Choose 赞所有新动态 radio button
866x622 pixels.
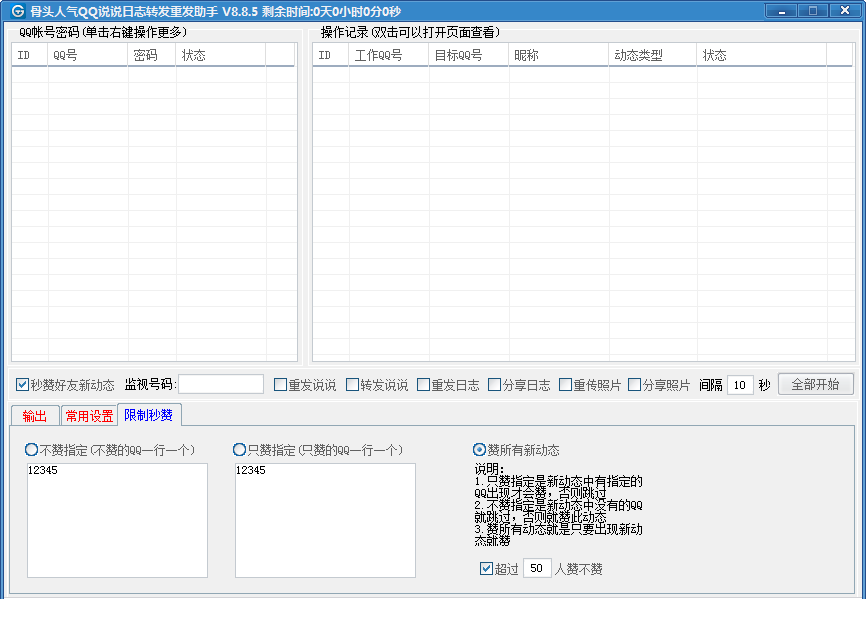[479, 450]
